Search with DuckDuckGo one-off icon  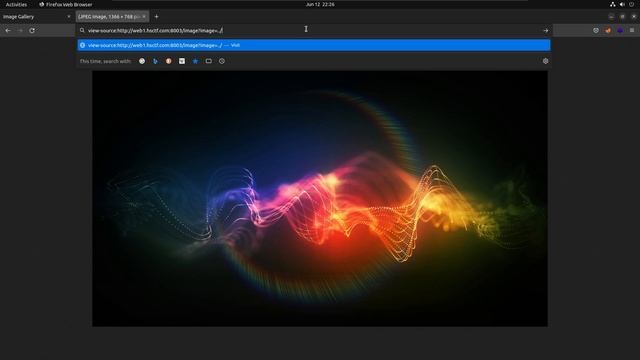(x=169, y=61)
